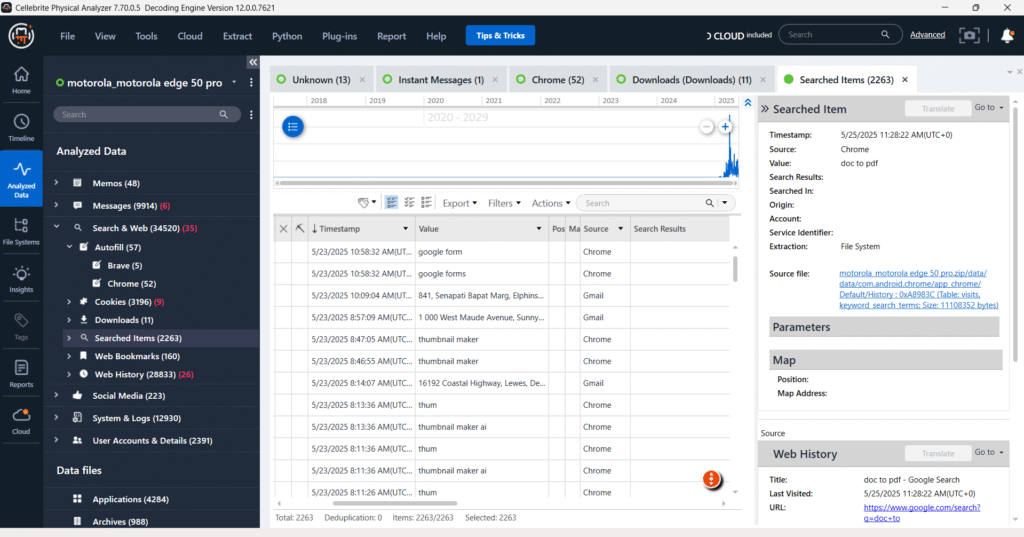Collapse the Autofill (57) node
The image size is (1024, 537).
[69, 247]
